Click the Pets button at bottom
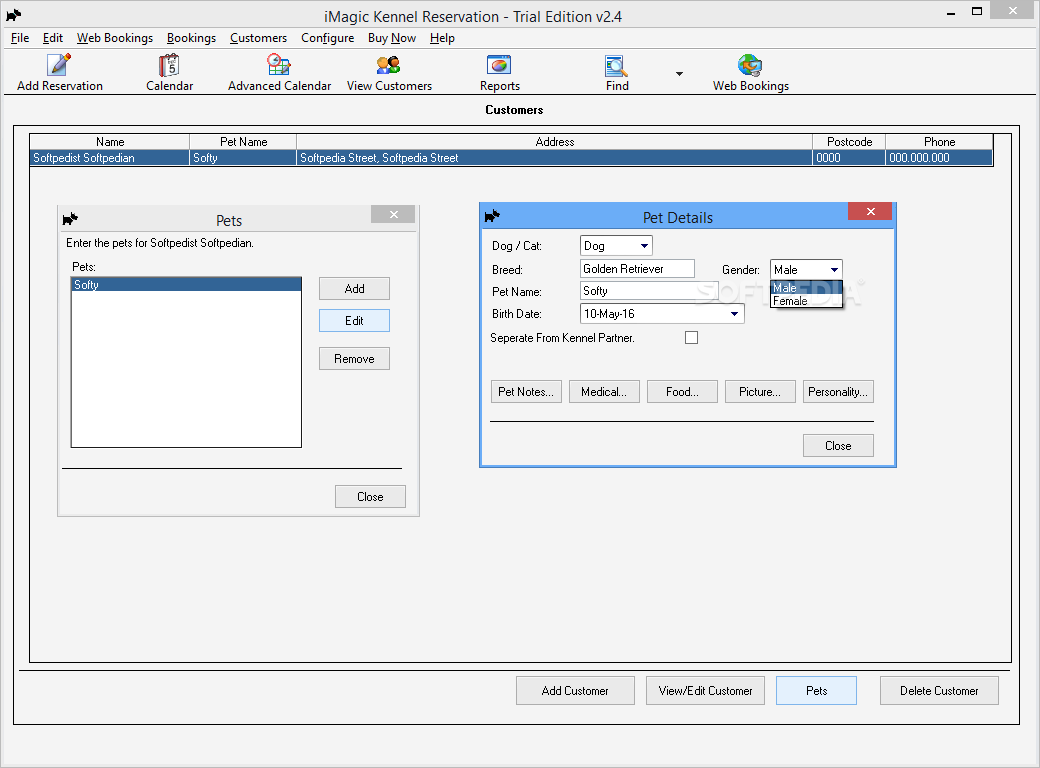Screen dimensions: 1040x768 [816, 690]
